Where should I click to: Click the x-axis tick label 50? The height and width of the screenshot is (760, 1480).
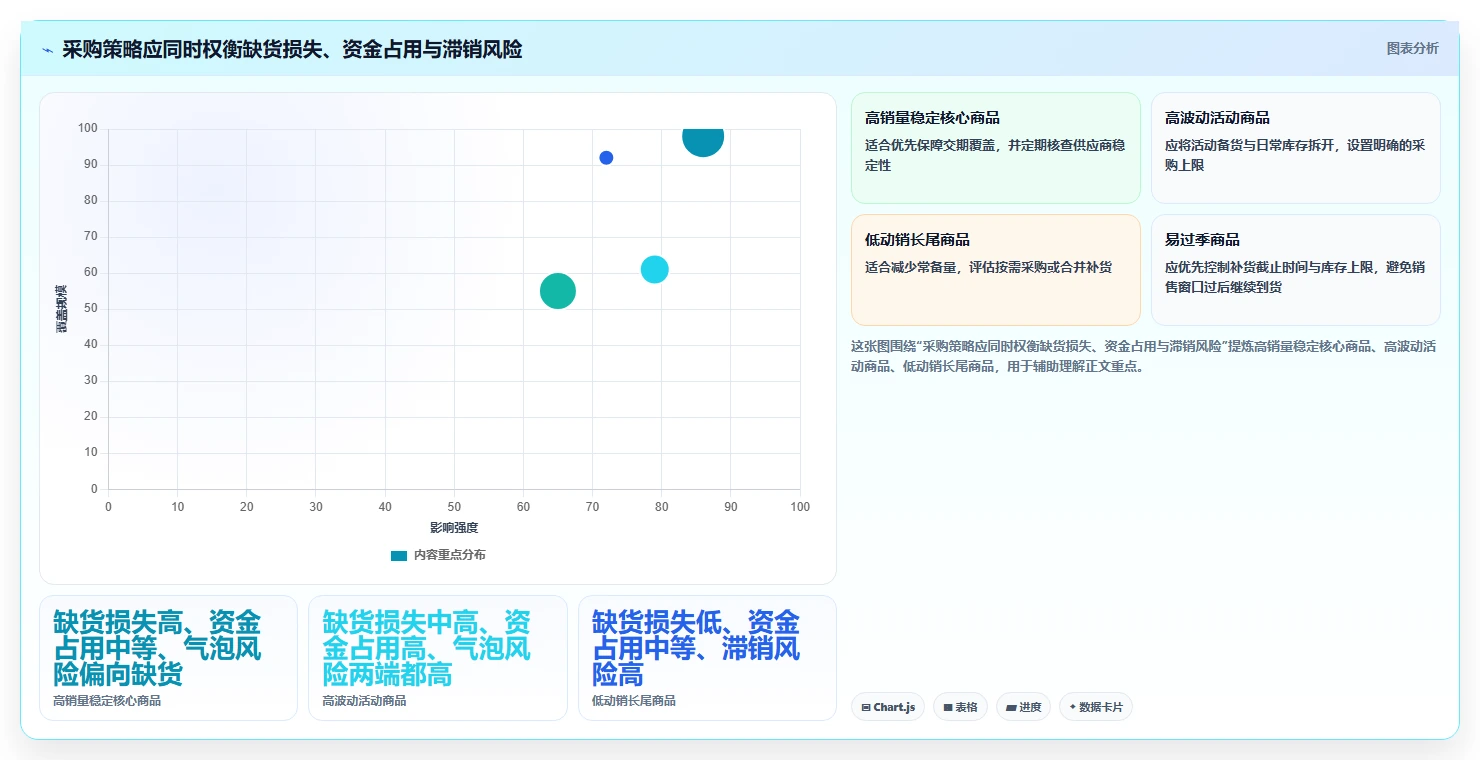[x=454, y=507]
